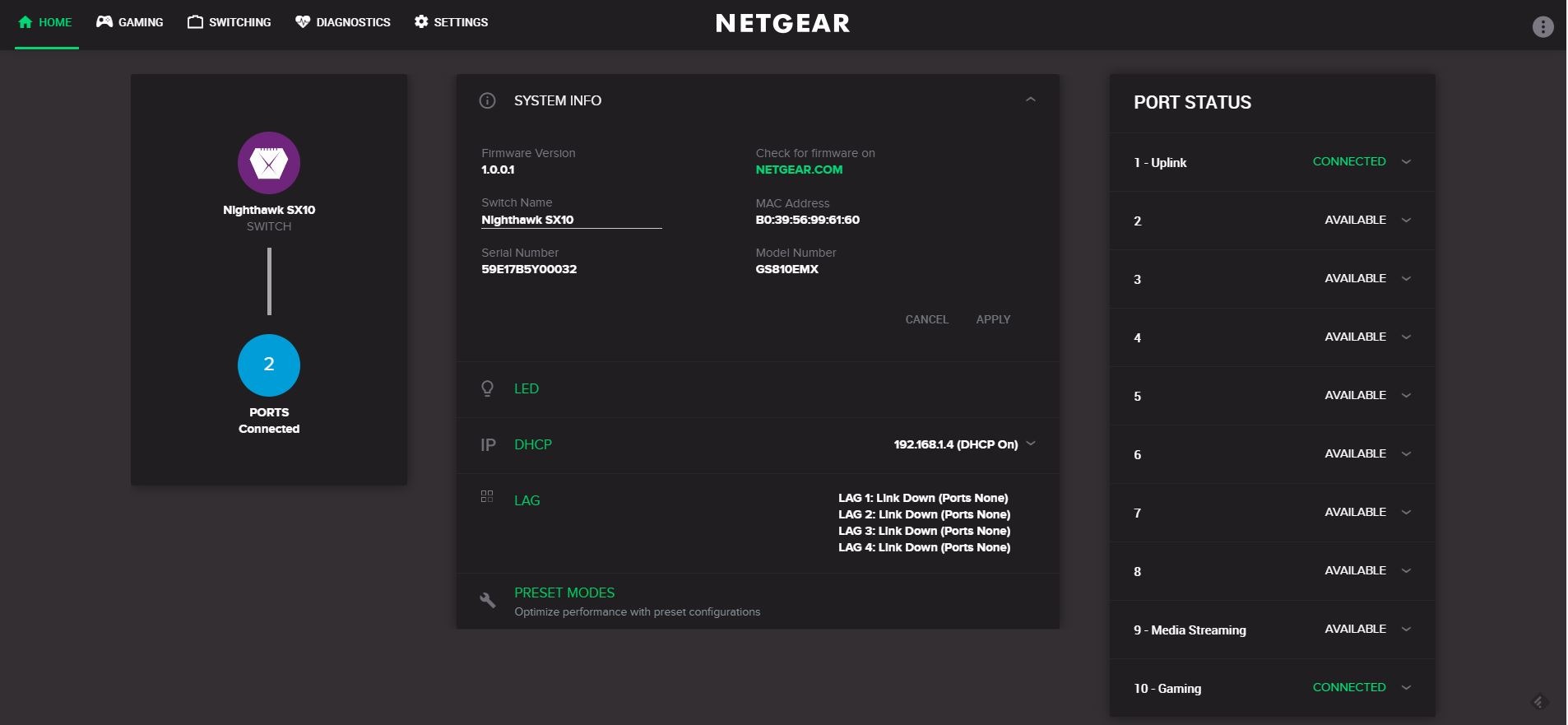Image resolution: width=1568 pixels, height=725 pixels.
Task: Expand port 3 details
Action: point(1406,279)
